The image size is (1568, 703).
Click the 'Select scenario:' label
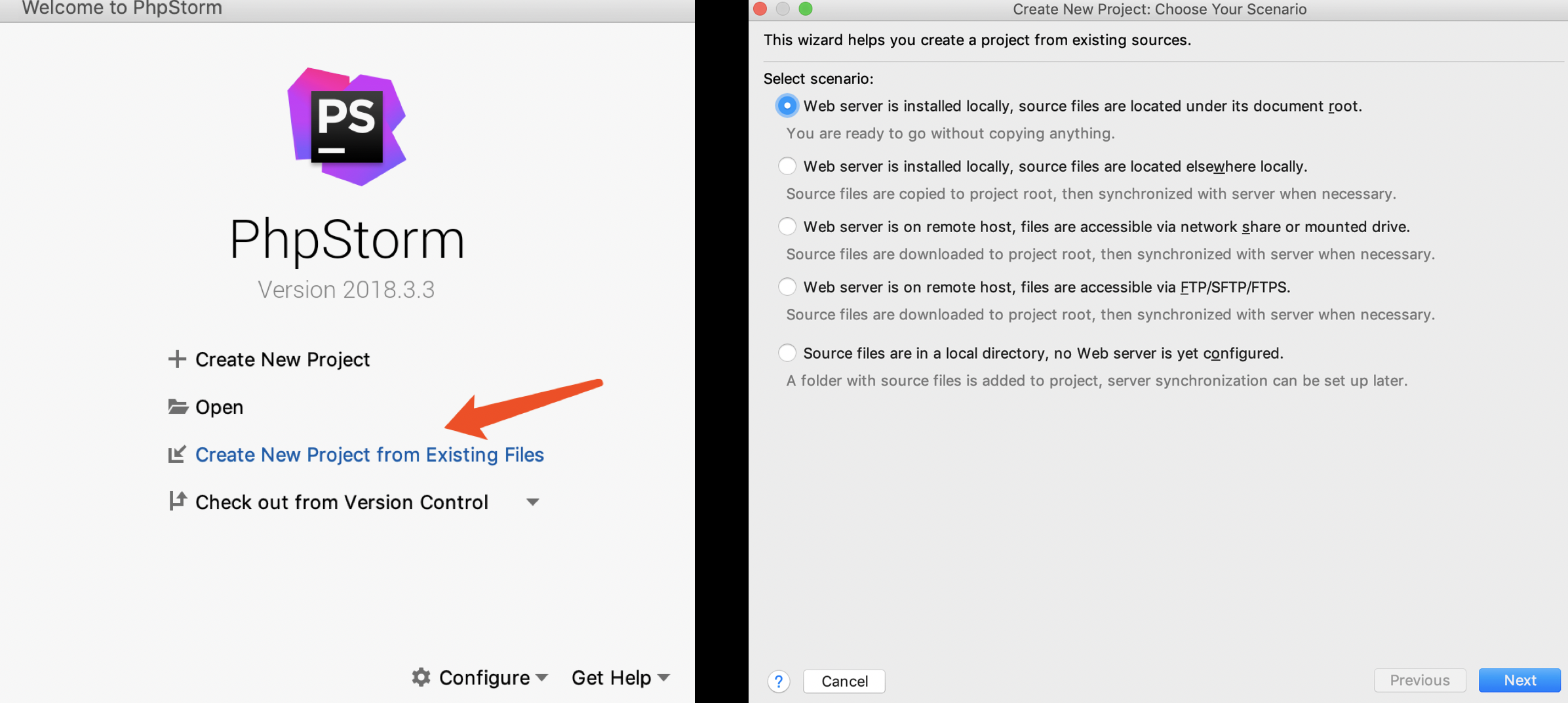point(818,79)
